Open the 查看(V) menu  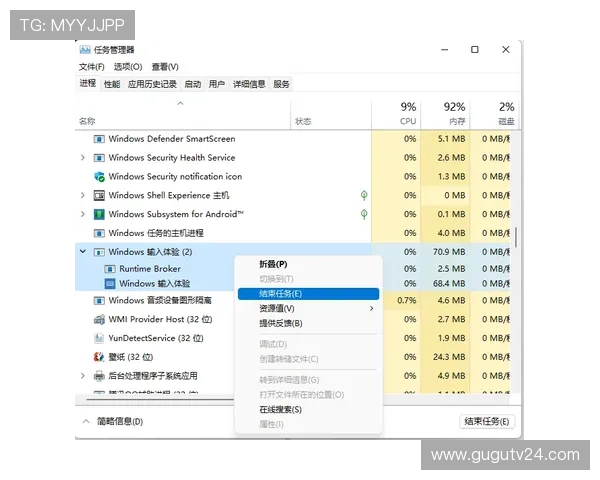[x=165, y=67]
